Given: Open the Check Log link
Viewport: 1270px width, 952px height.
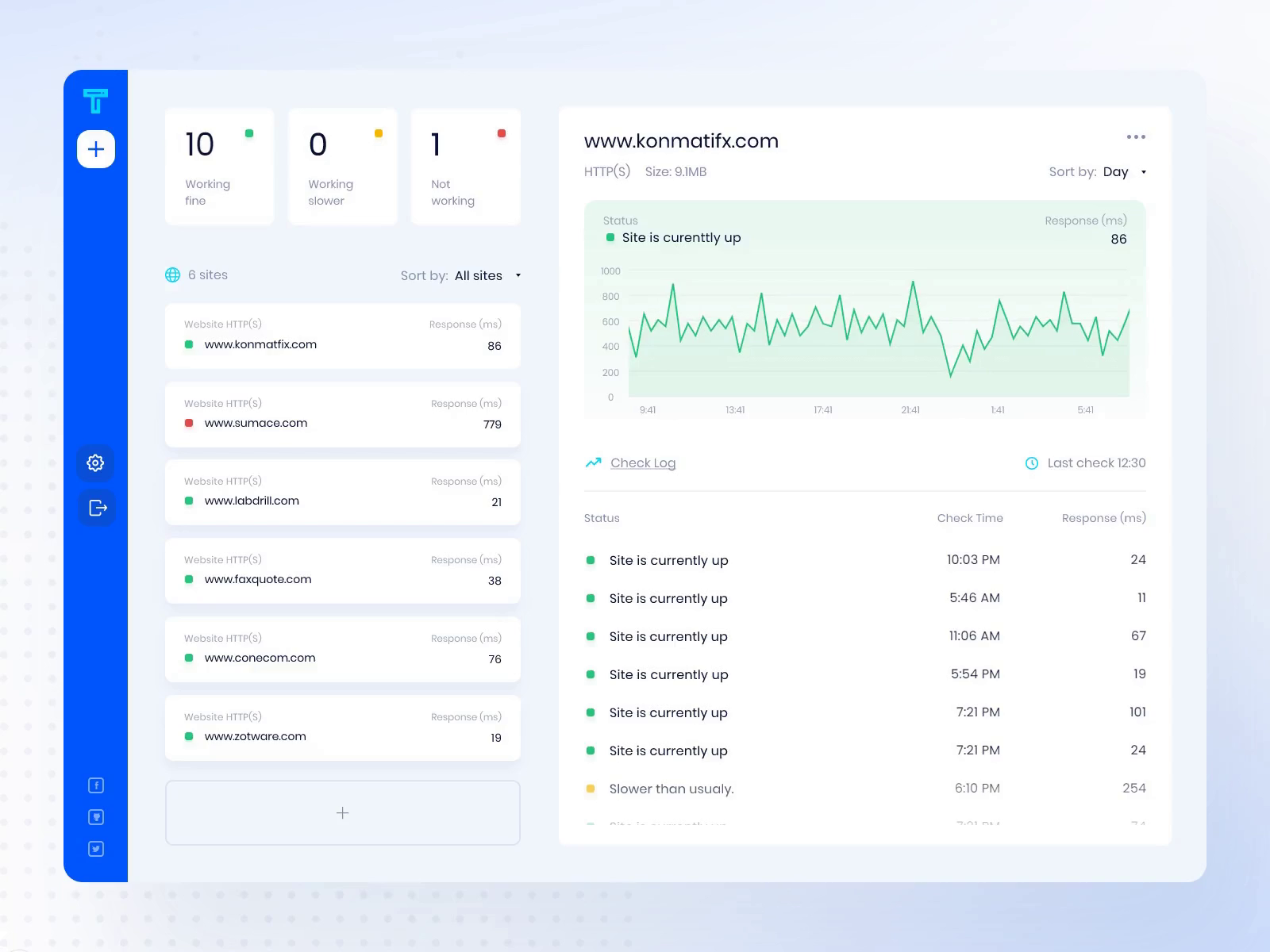Looking at the screenshot, I should point(642,463).
